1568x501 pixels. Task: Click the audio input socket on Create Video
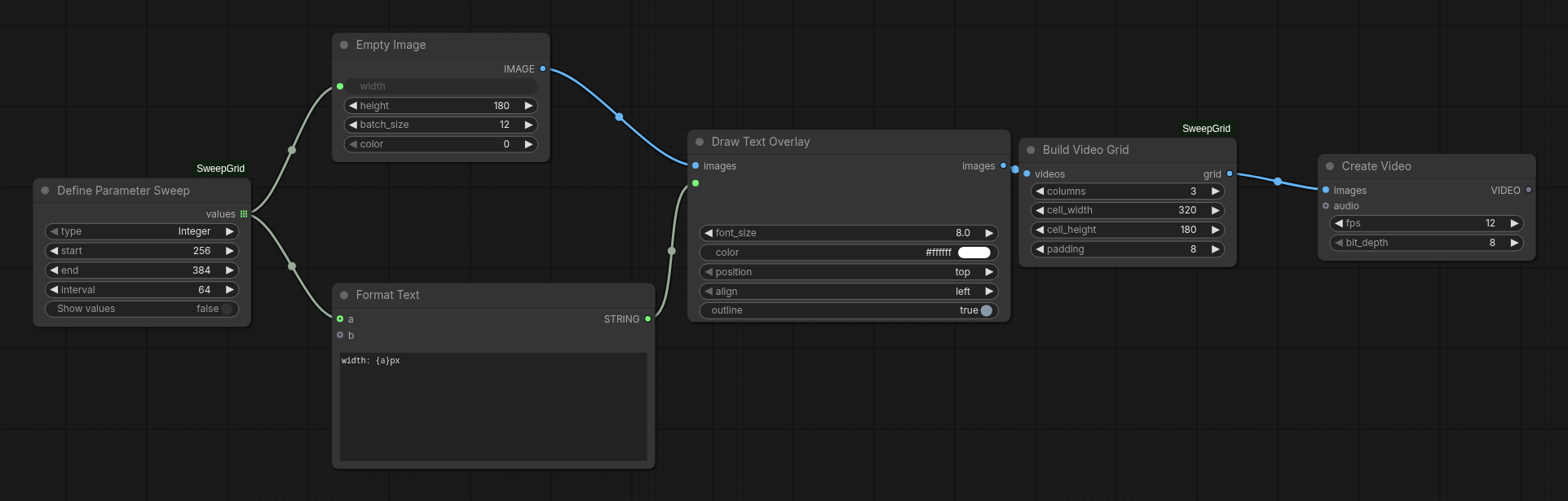click(x=1326, y=206)
